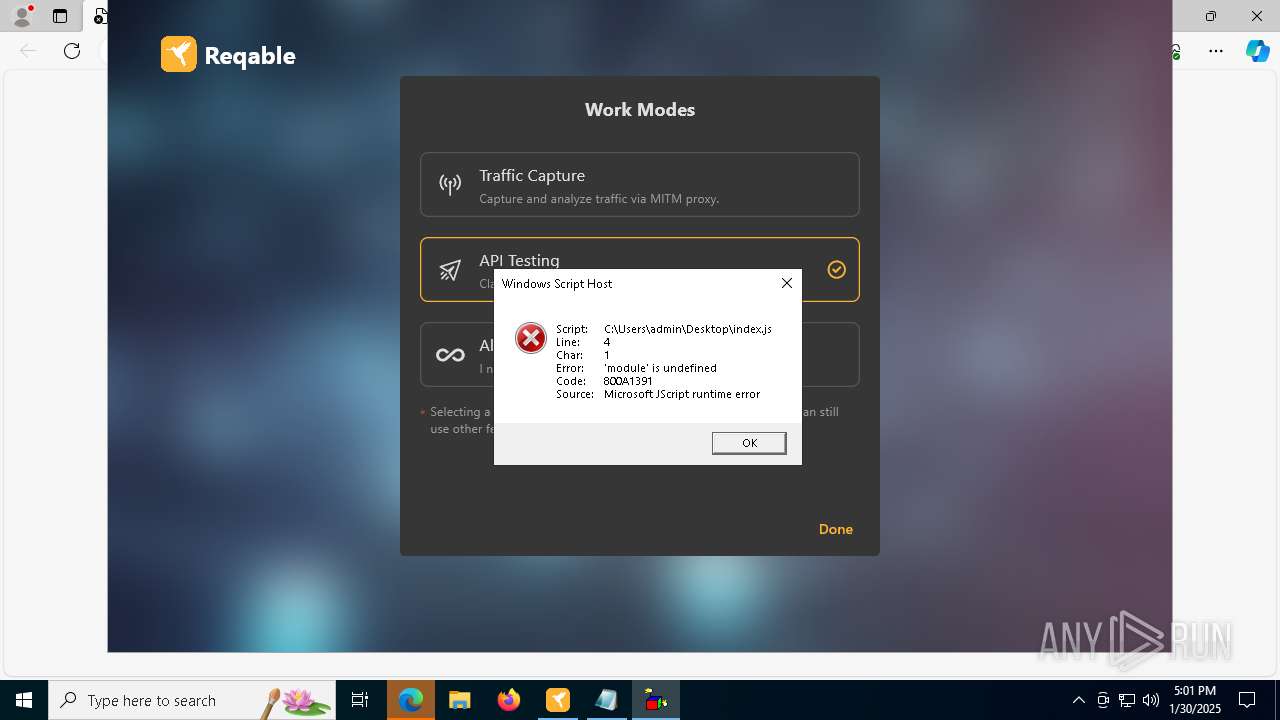Open the browser profile icon
Image resolution: width=1280 pixels, height=720 pixels.
[x=22, y=16]
